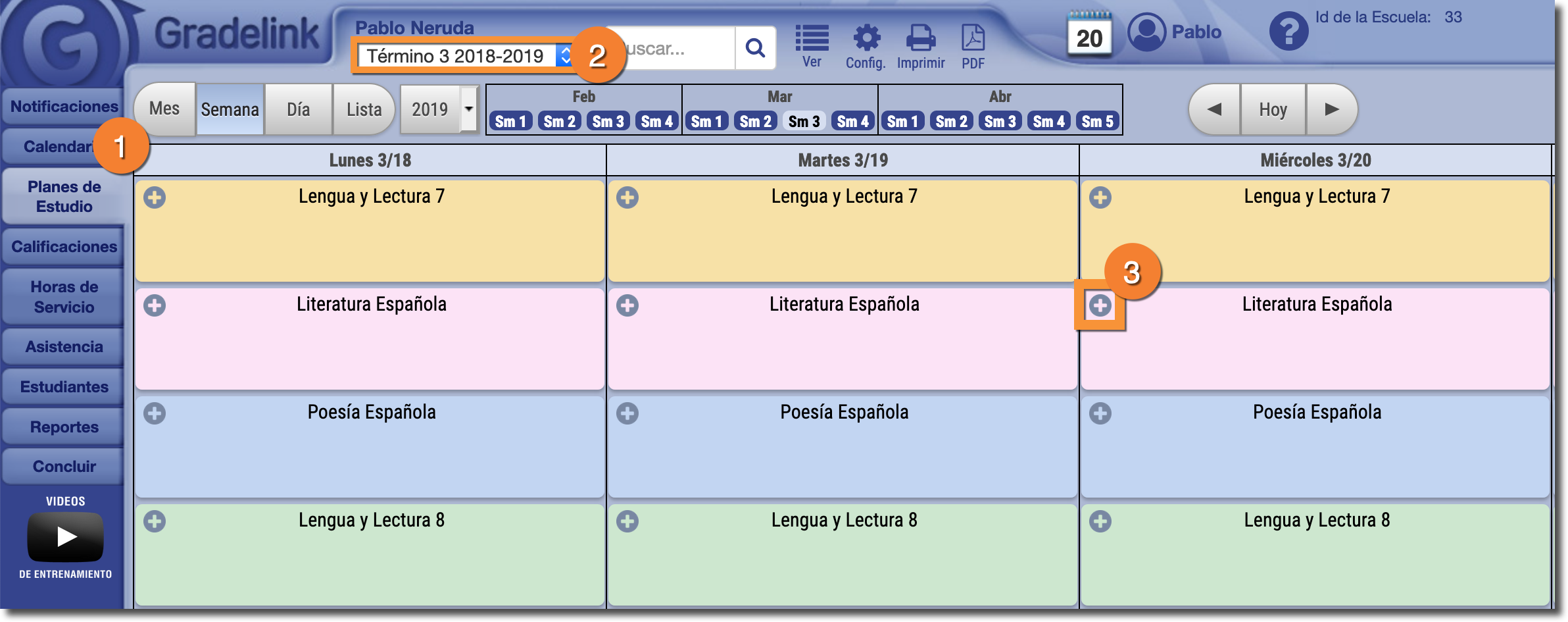
Task: Jump to Sm 2 of Abr
Action: point(951,122)
